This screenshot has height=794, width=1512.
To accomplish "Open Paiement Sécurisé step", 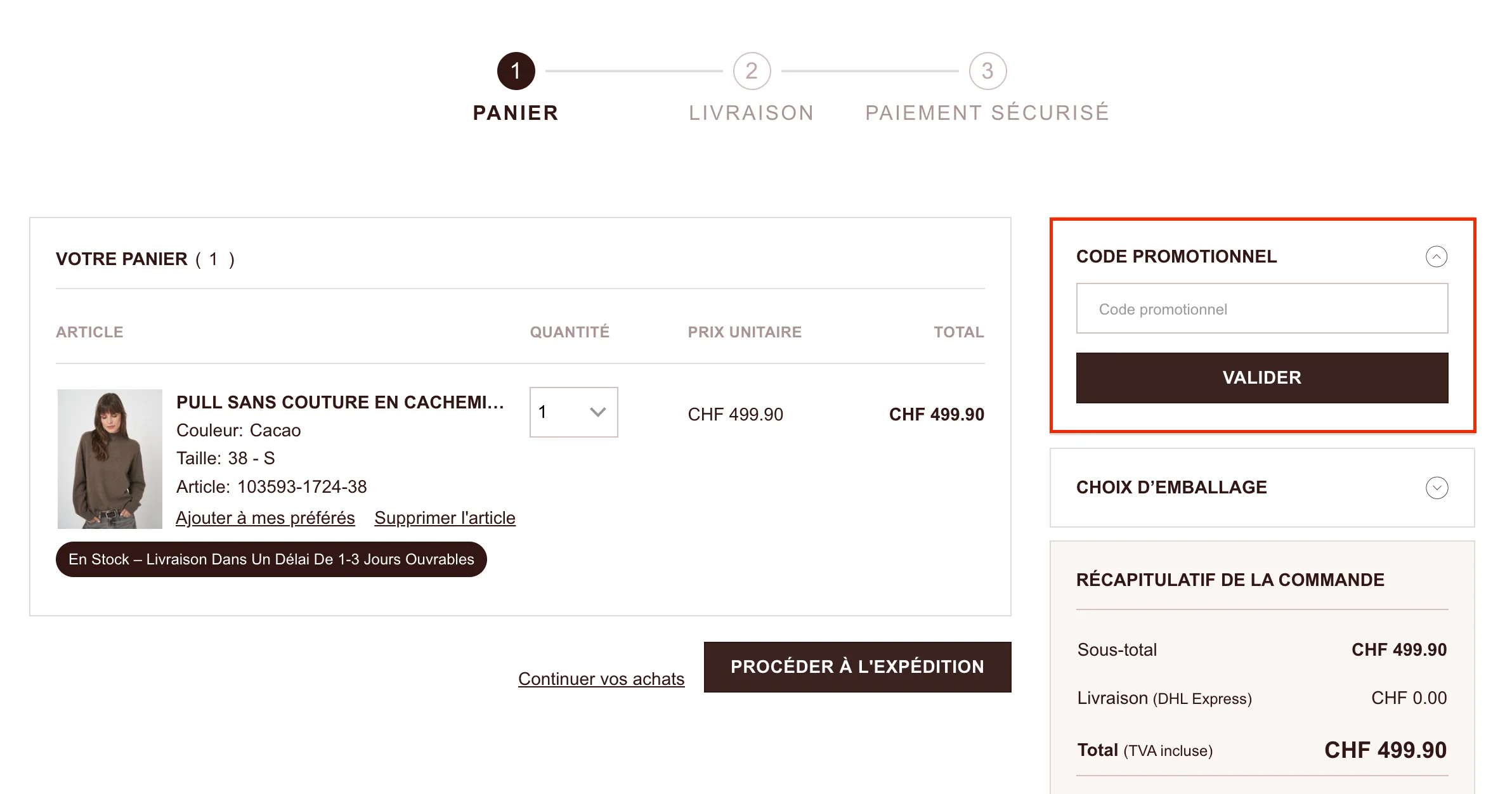I will (x=987, y=112).
